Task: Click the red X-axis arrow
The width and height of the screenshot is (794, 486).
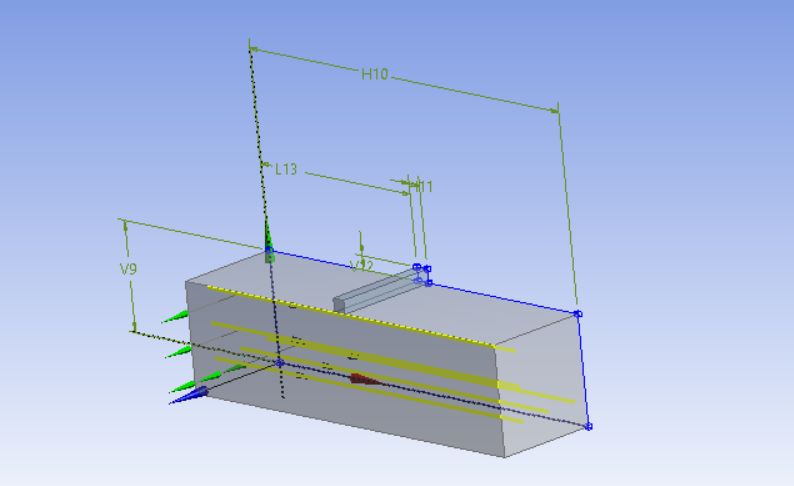Action: [367, 379]
